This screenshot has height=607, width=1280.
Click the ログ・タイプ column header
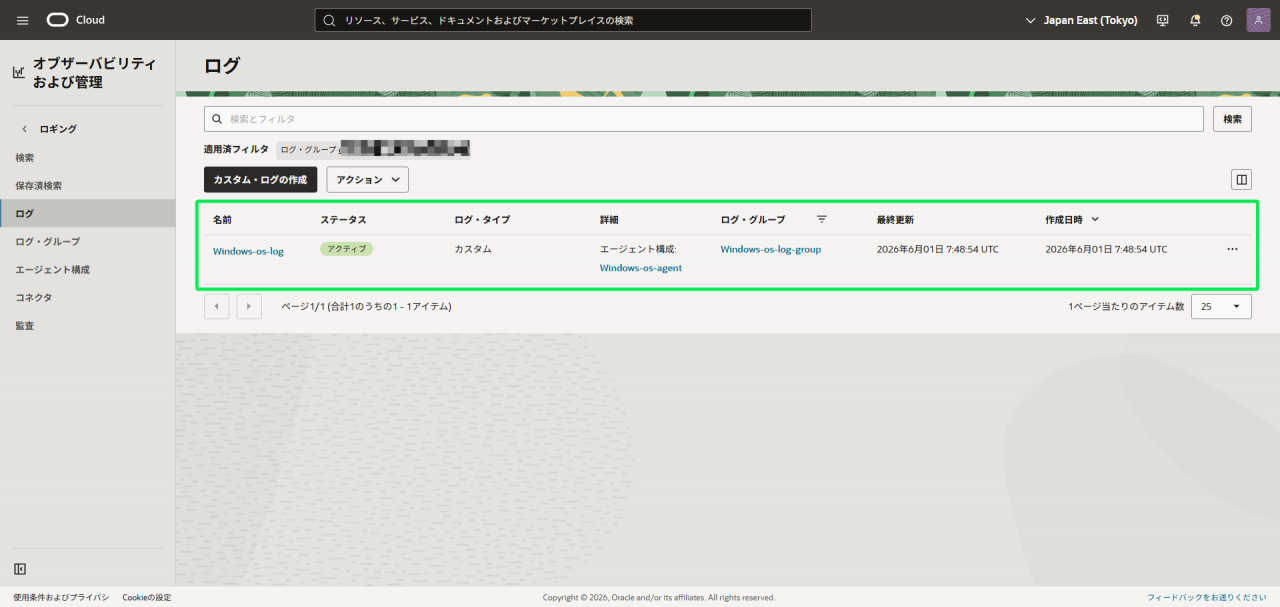482,219
